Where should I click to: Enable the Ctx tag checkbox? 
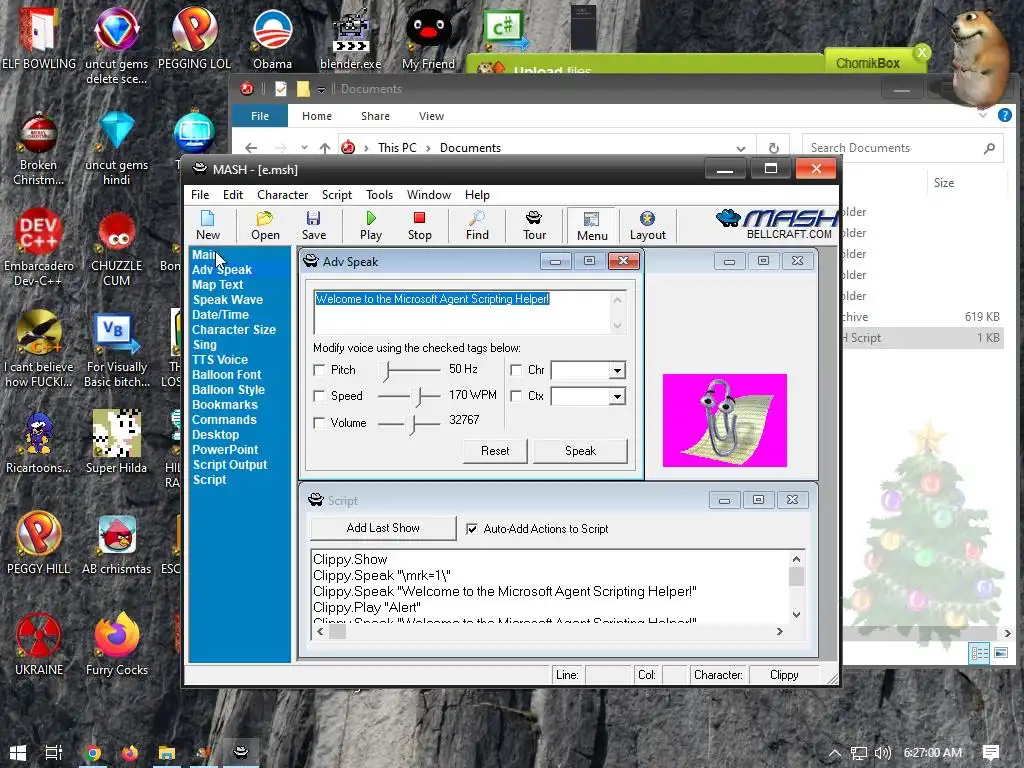point(516,396)
